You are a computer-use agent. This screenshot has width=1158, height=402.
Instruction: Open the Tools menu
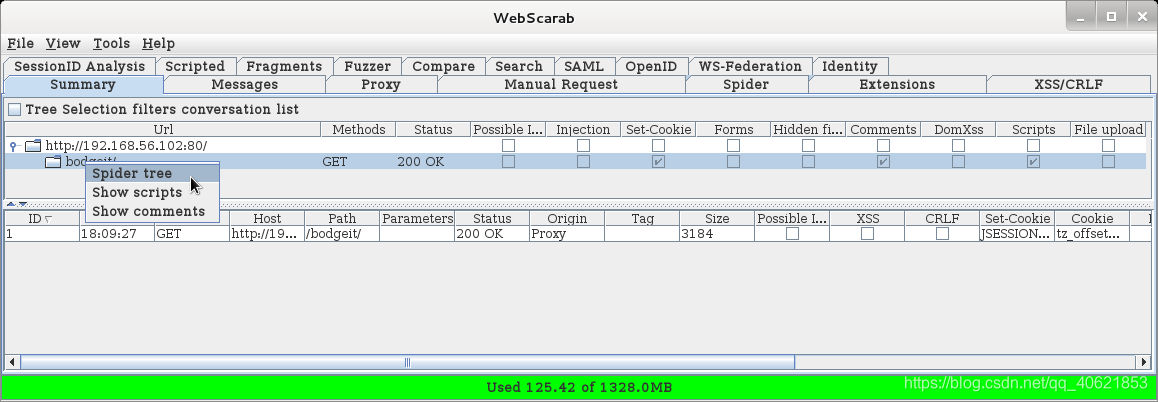[x=112, y=44]
